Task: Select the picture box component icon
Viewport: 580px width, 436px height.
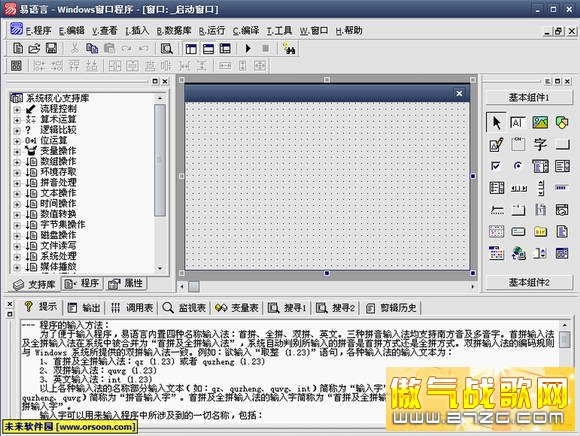Action: (540, 122)
